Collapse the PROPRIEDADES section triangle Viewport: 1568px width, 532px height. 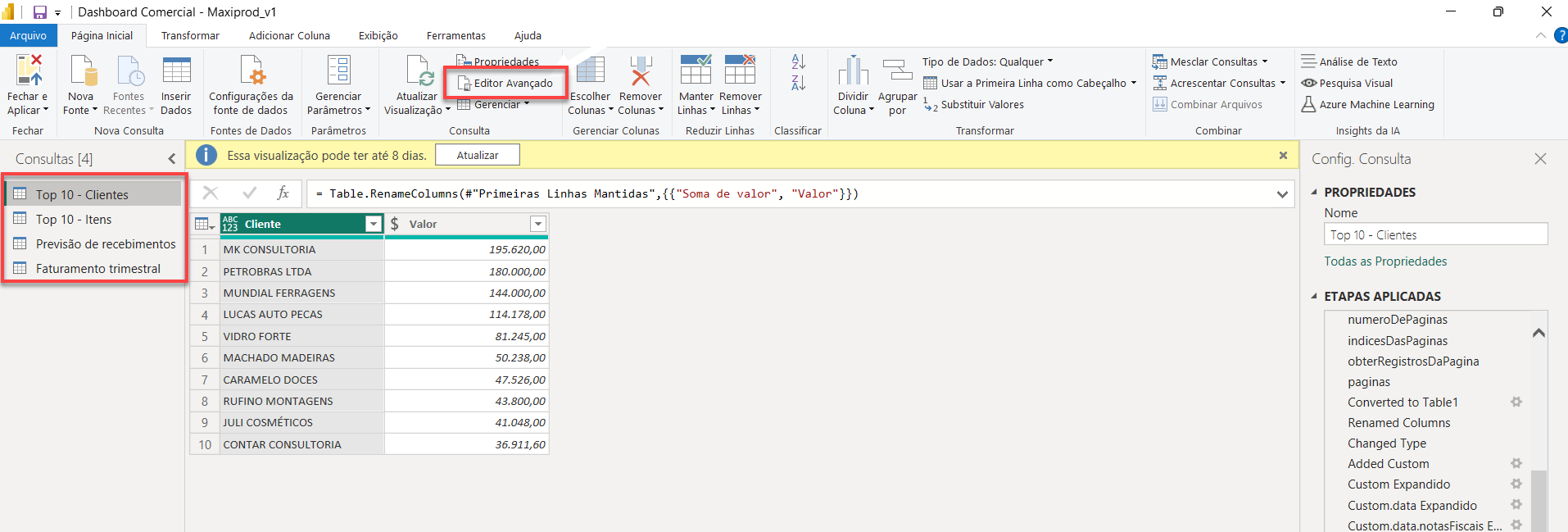click(x=1315, y=193)
